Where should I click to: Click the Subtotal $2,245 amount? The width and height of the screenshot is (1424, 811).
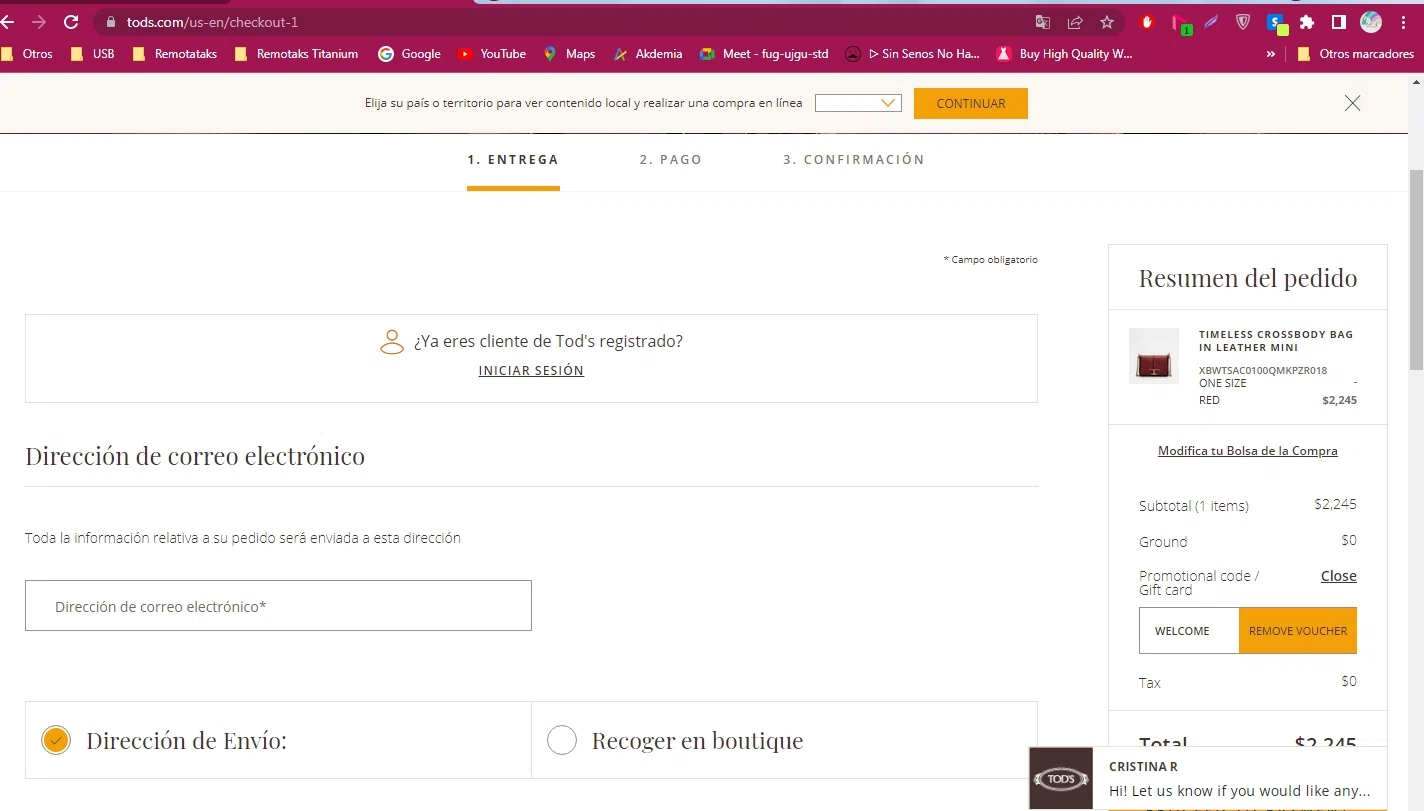click(1335, 505)
